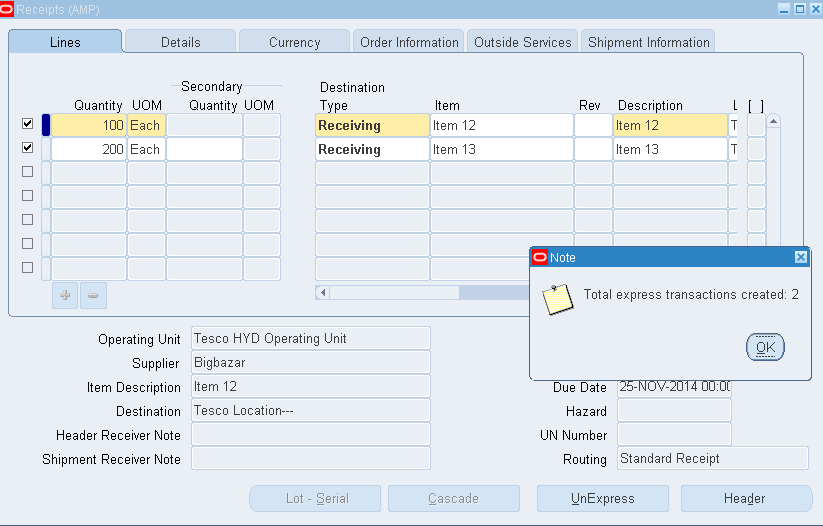Image resolution: width=823 pixels, height=526 pixels.
Task: Click the Item 12 item field
Action: (x=502, y=125)
